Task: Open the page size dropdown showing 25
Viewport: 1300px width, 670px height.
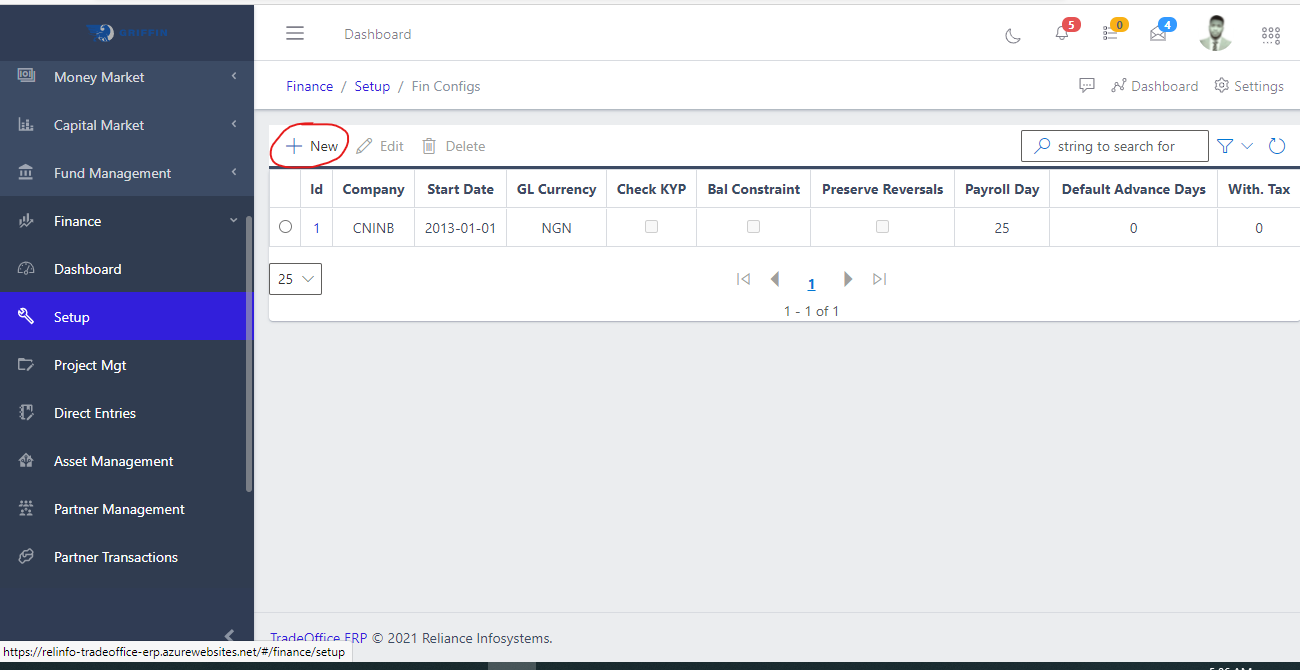Action: (295, 279)
